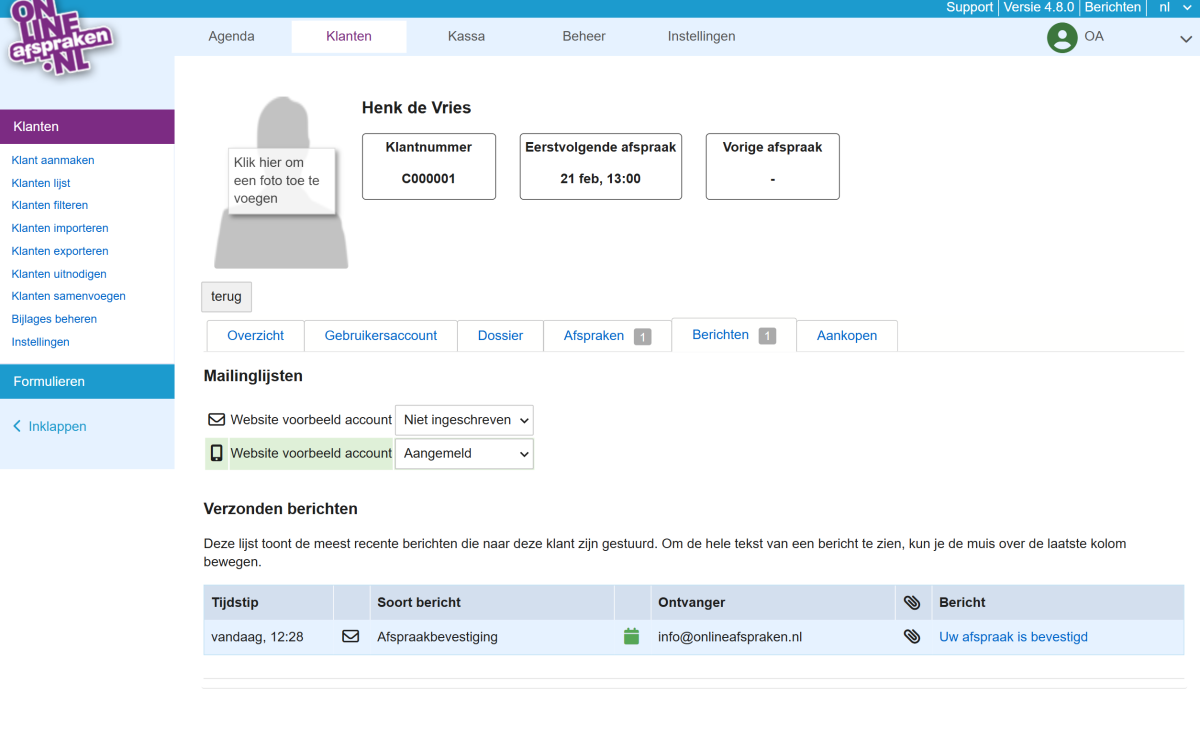Click the profile photo placeholder to add a photo

tap(281, 182)
